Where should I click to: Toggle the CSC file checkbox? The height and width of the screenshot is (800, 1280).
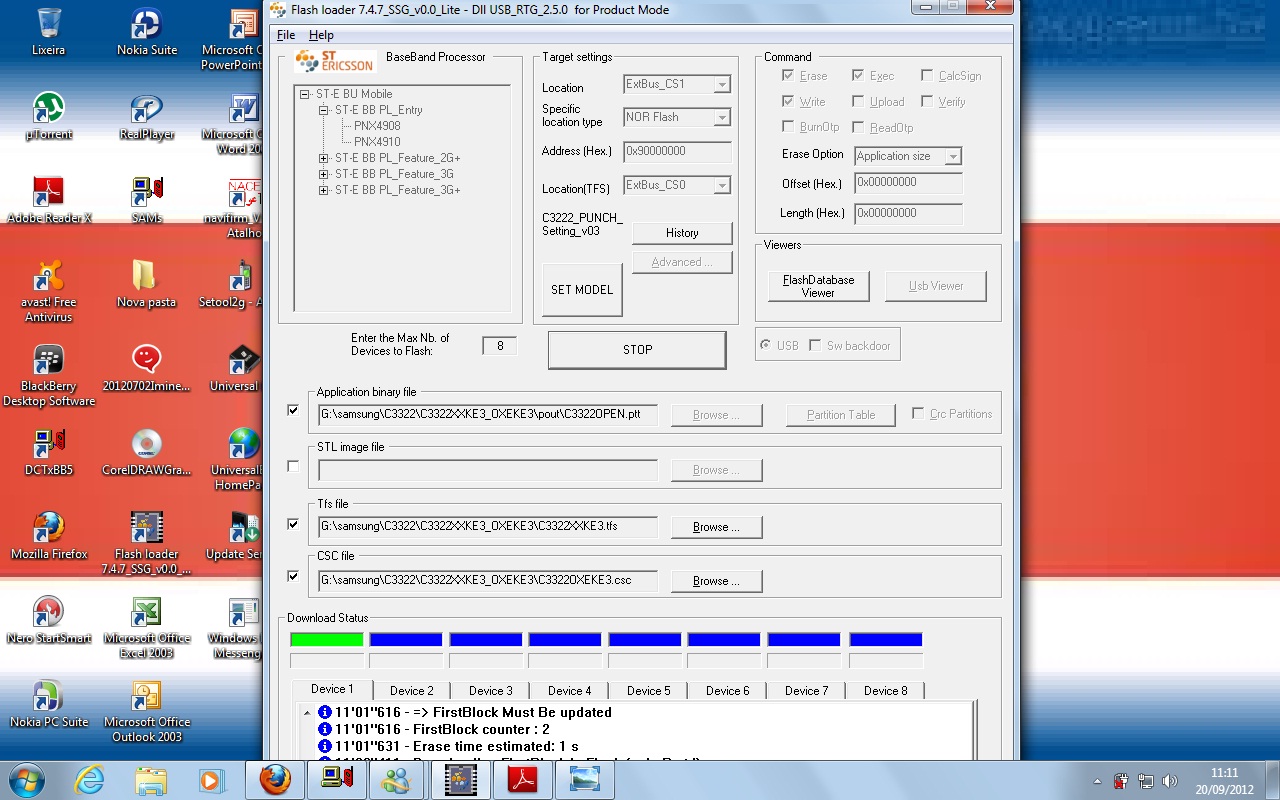click(293, 576)
